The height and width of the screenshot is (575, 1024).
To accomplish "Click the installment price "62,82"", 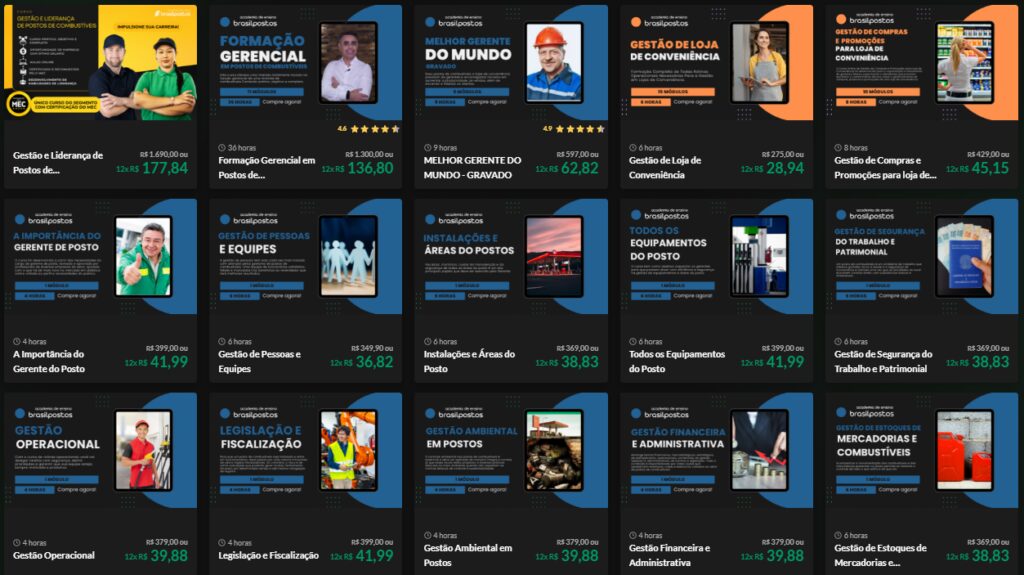I will [x=579, y=168].
